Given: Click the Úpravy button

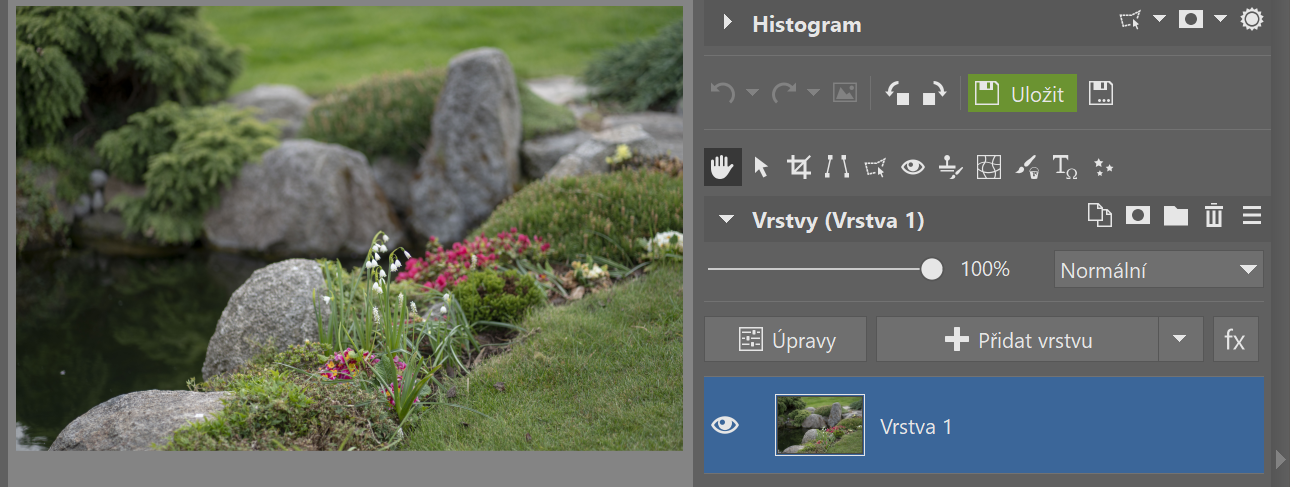Looking at the screenshot, I should click(x=784, y=340).
